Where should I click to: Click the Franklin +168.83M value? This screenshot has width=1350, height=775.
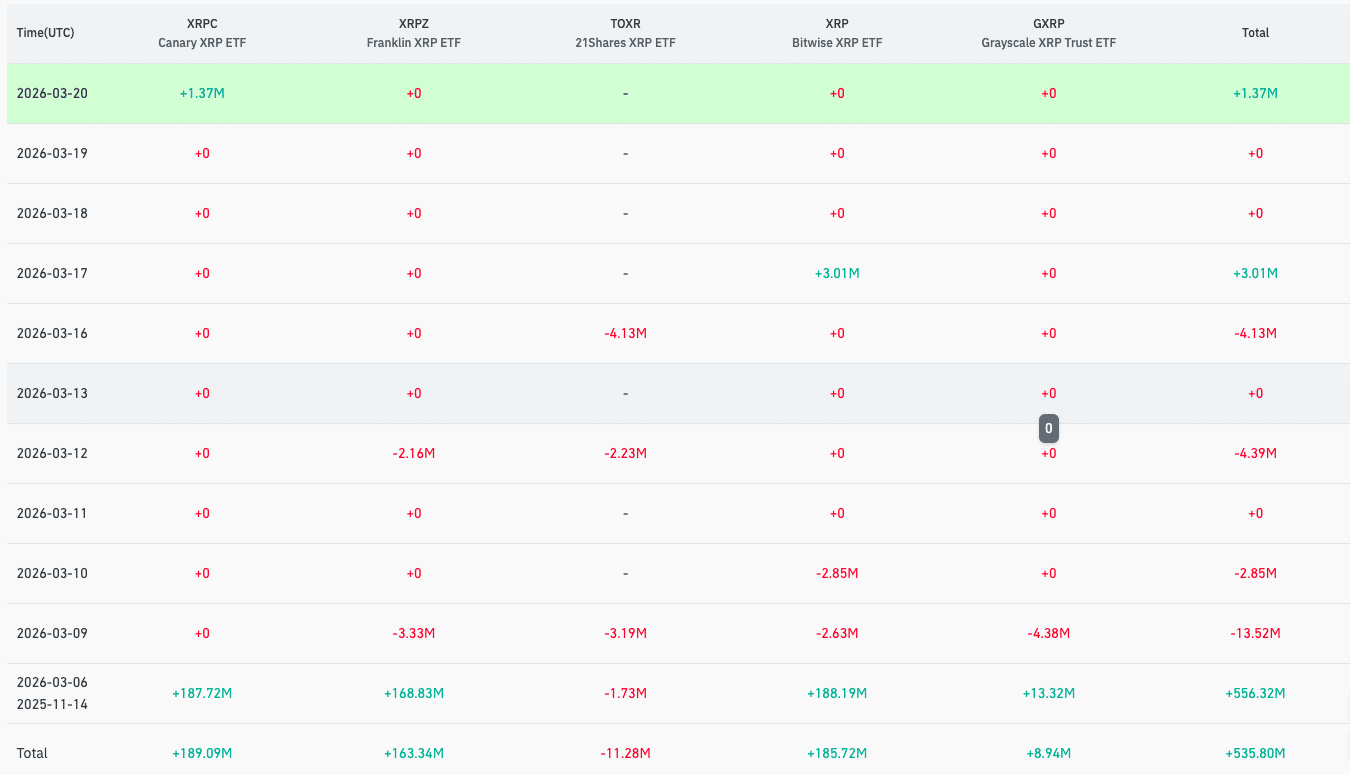(x=414, y=693)
